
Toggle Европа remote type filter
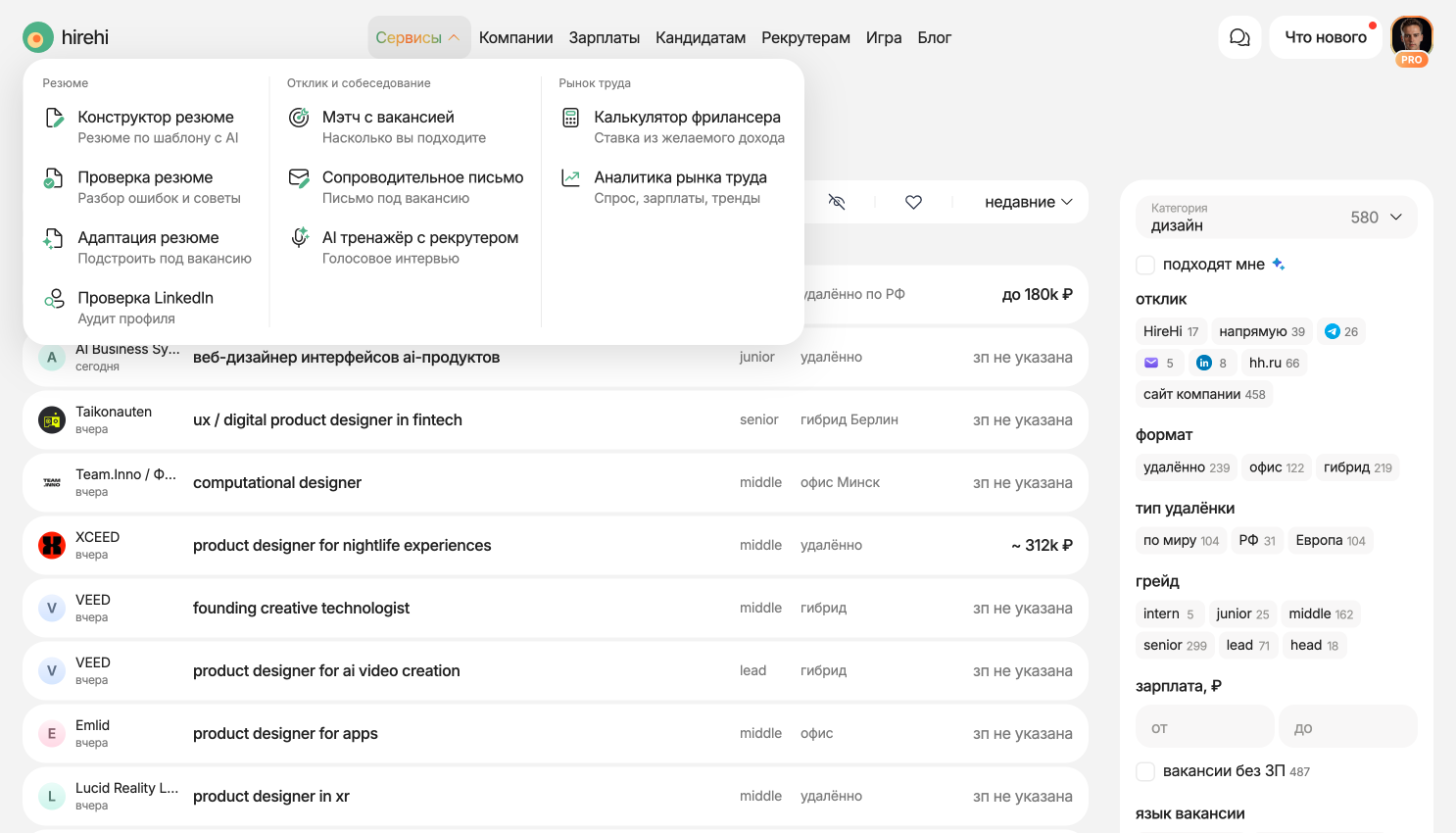coord(1330,541)
